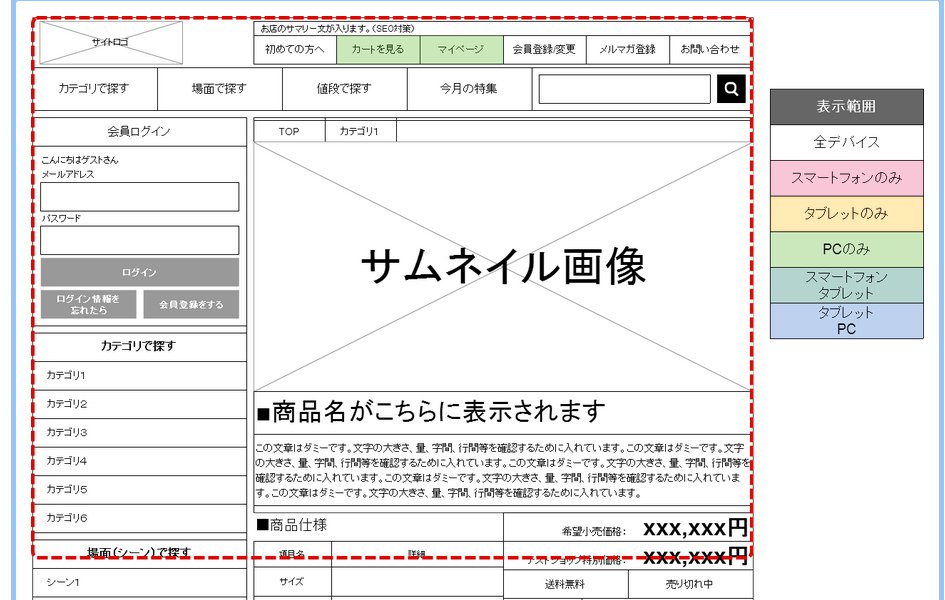Open the 初めての方へ navigation link
Screen dimensions: 945x600
click(x=295, y=49)
